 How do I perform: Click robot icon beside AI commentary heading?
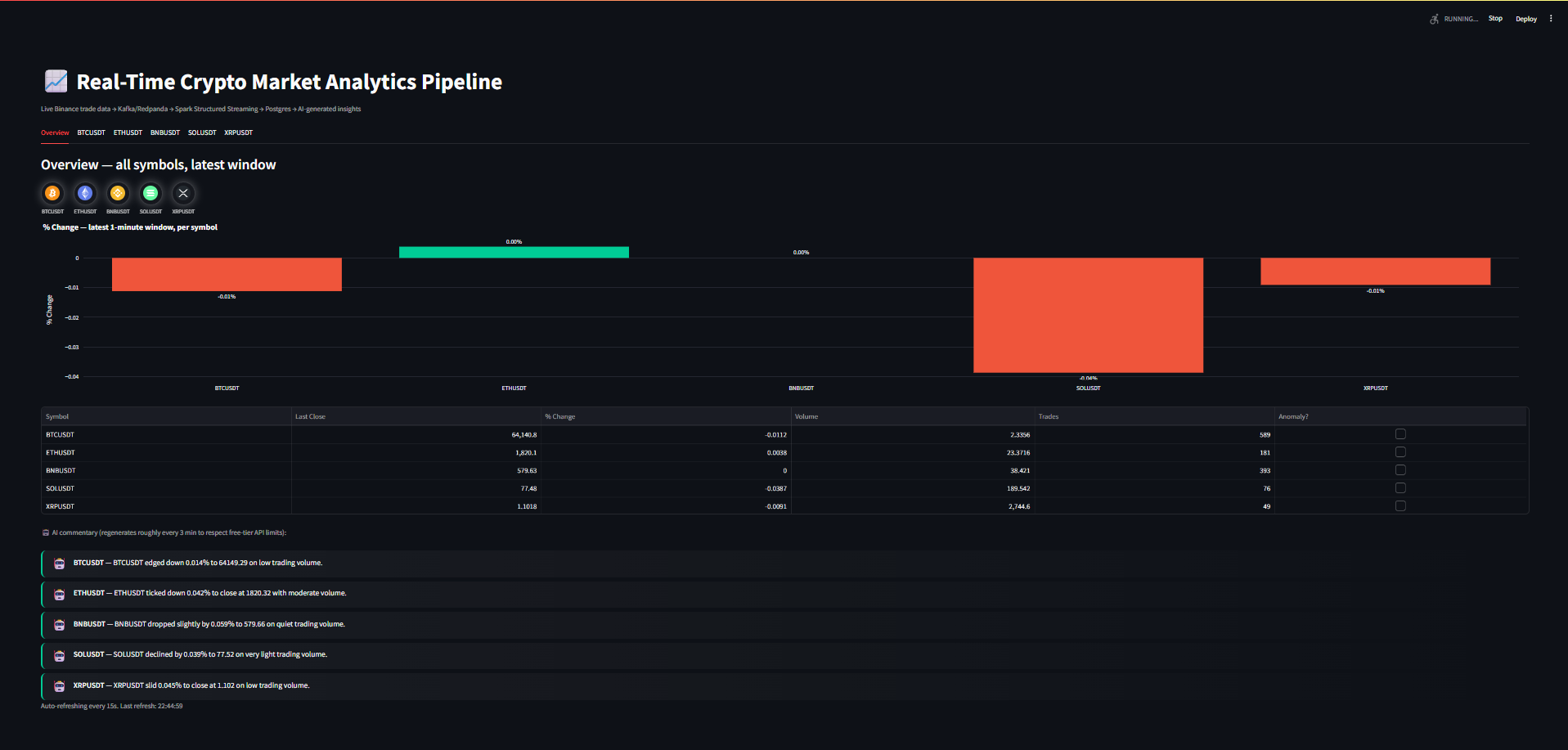[x=46, y=532]
